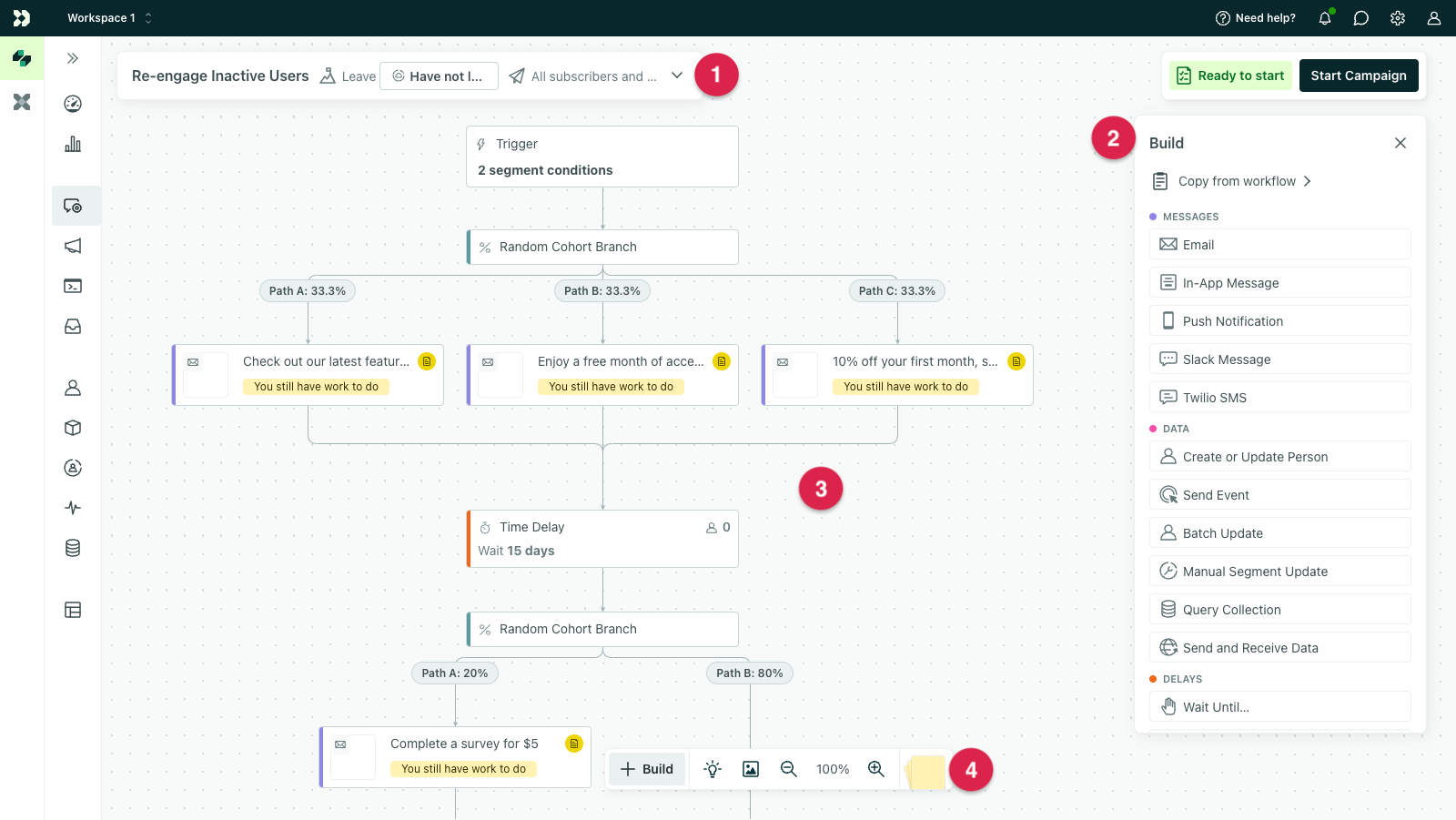The height and width of the screenshot is (820, 1456).
Task: Open Copy from workflow
Action: pos(1232,181)
